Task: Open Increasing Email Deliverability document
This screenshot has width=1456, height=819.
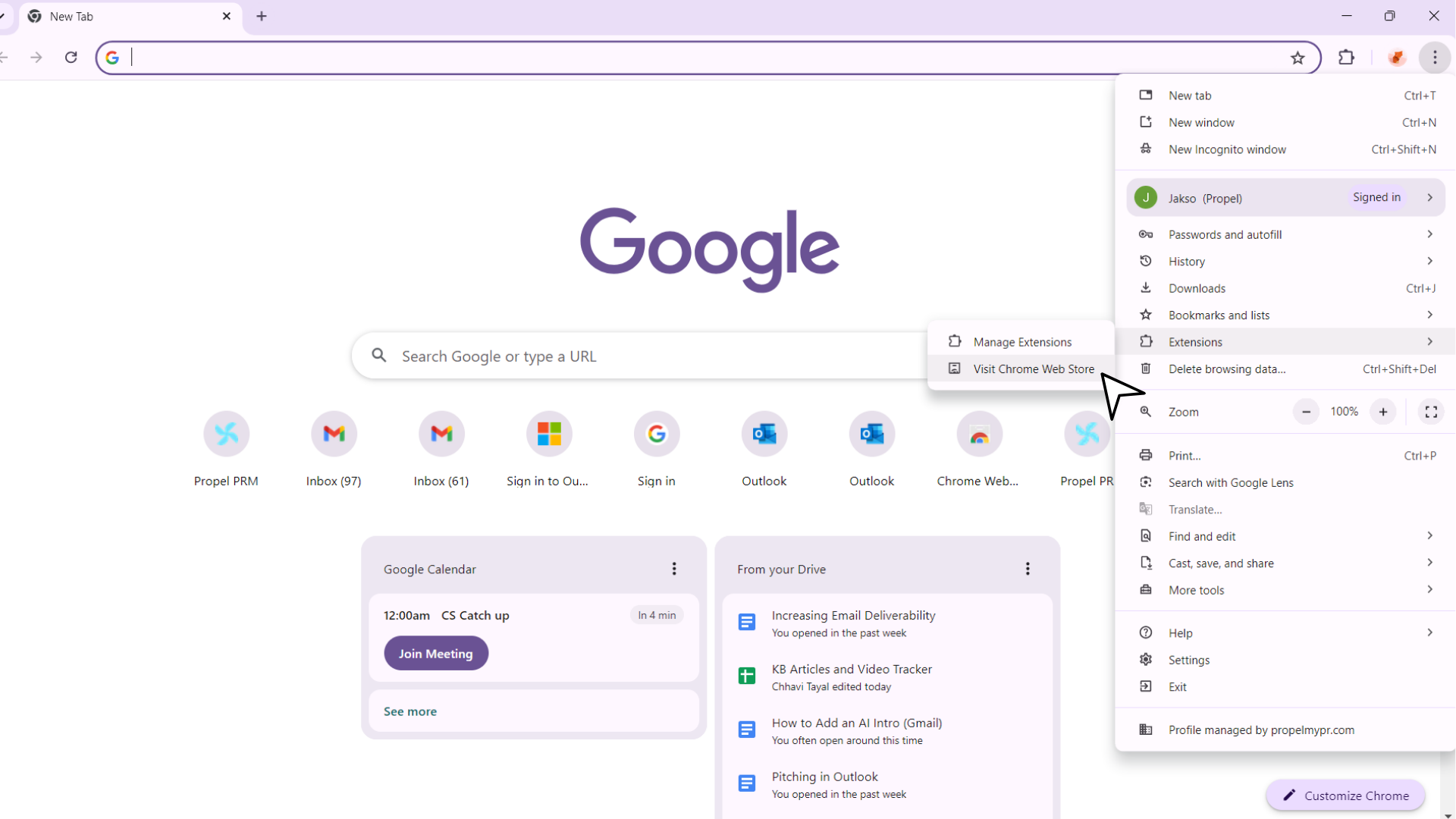Action: (887, 623)
